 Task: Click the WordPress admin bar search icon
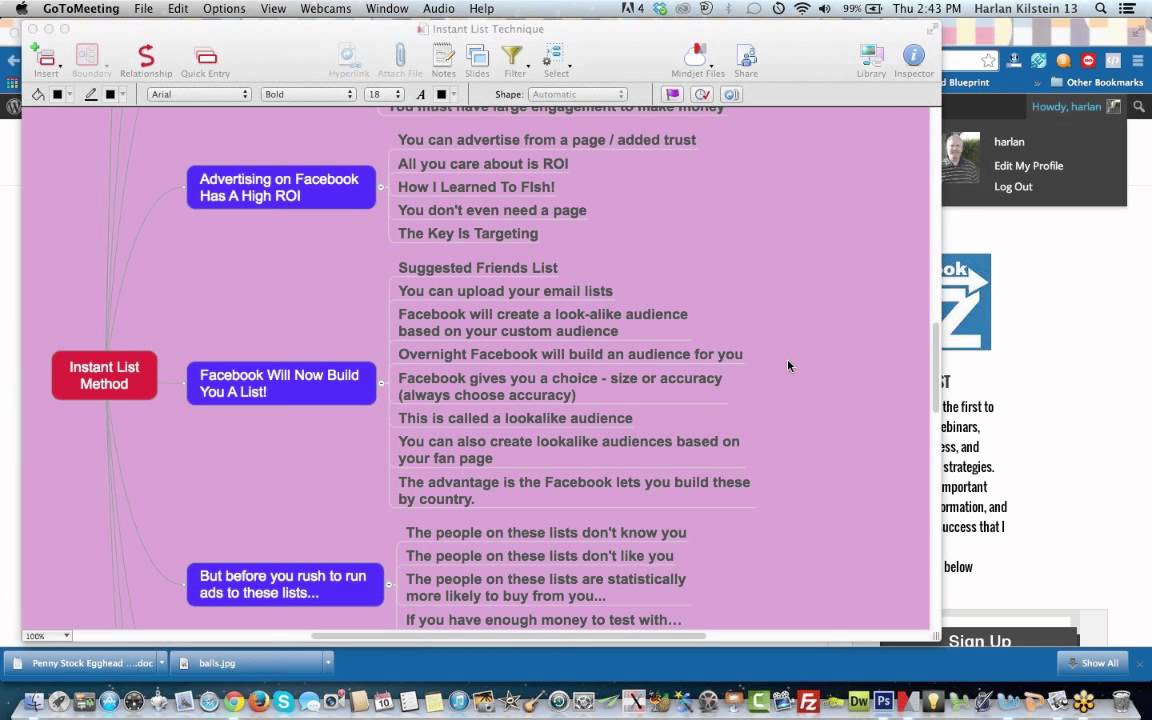click(x=1139, y=107)
